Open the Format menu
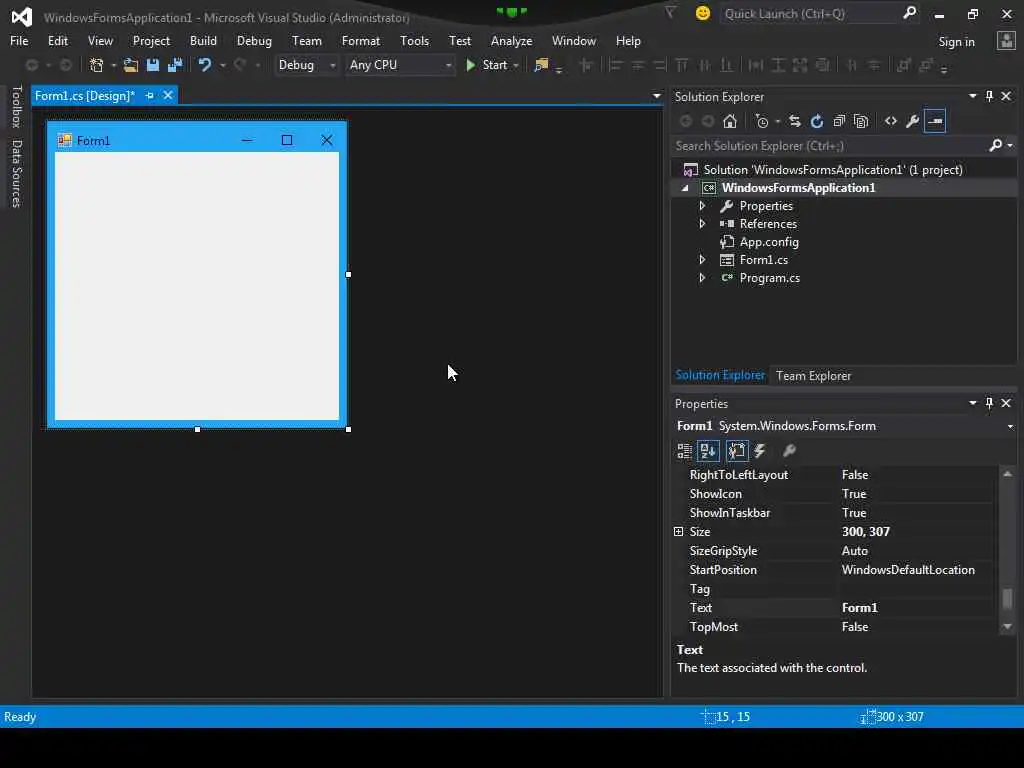1024x768 pixels. 360,40
